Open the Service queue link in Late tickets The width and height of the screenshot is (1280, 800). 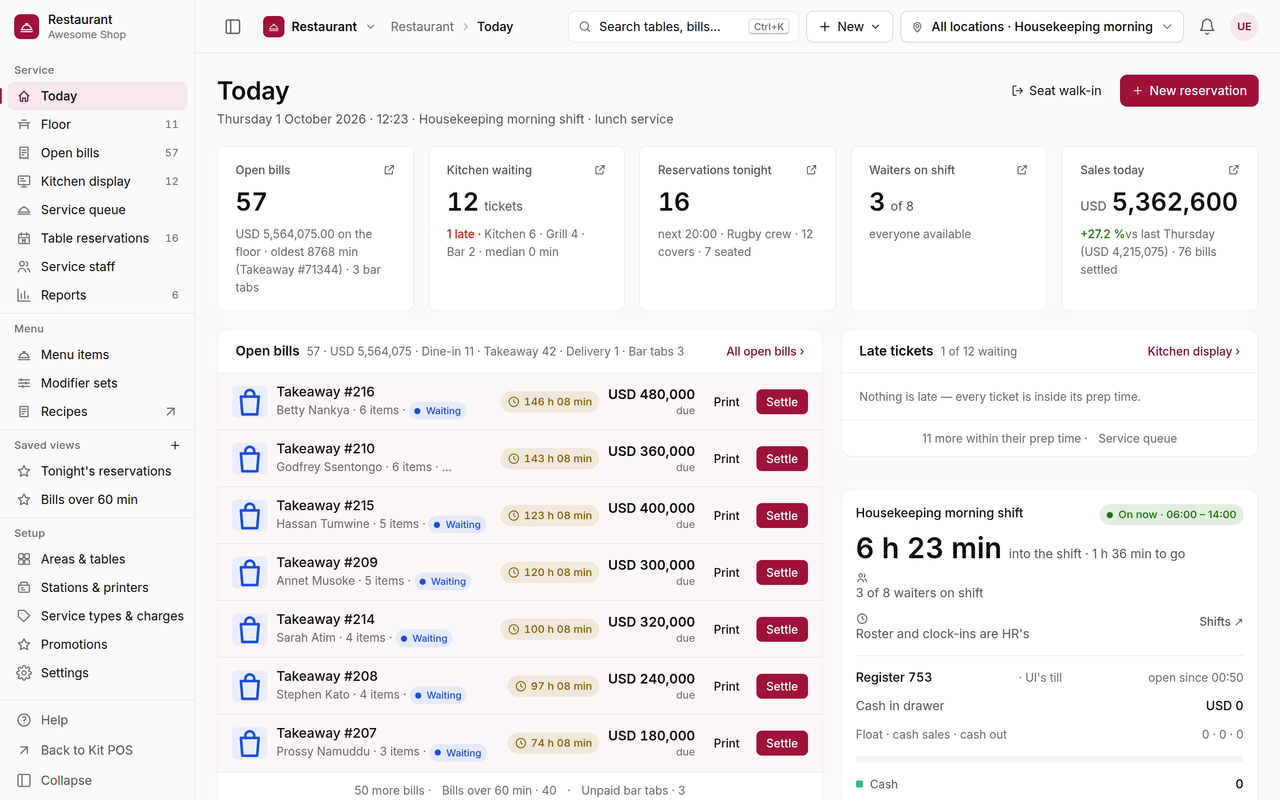coord(1137,438)
